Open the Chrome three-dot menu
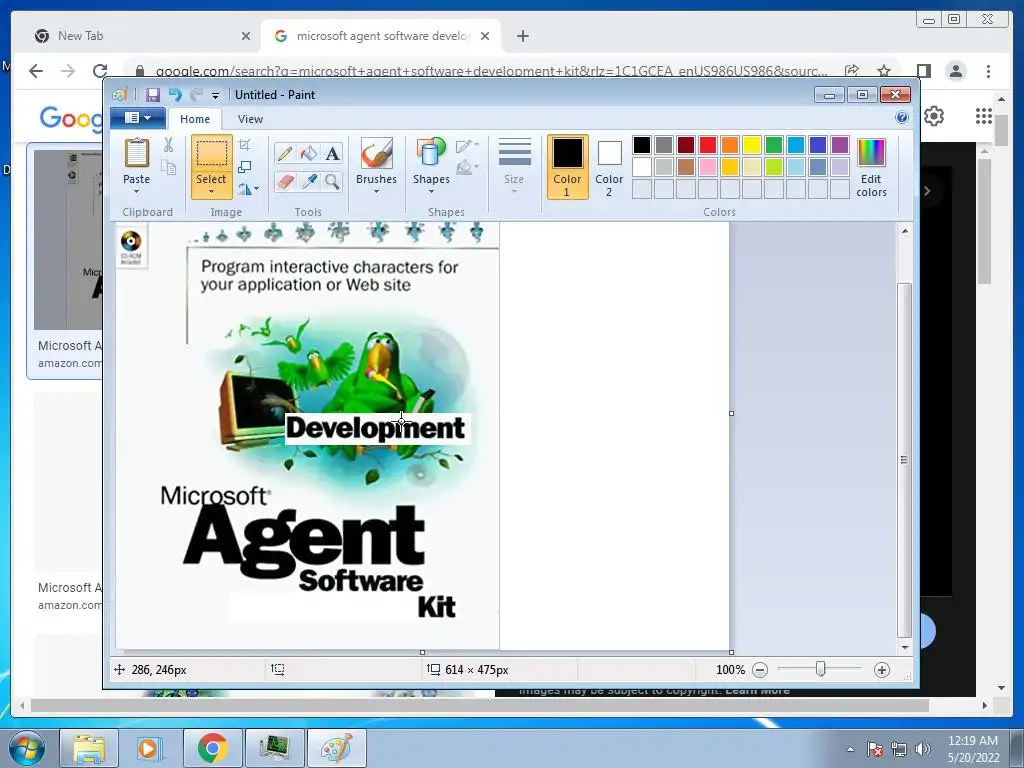 coord(988,71)
